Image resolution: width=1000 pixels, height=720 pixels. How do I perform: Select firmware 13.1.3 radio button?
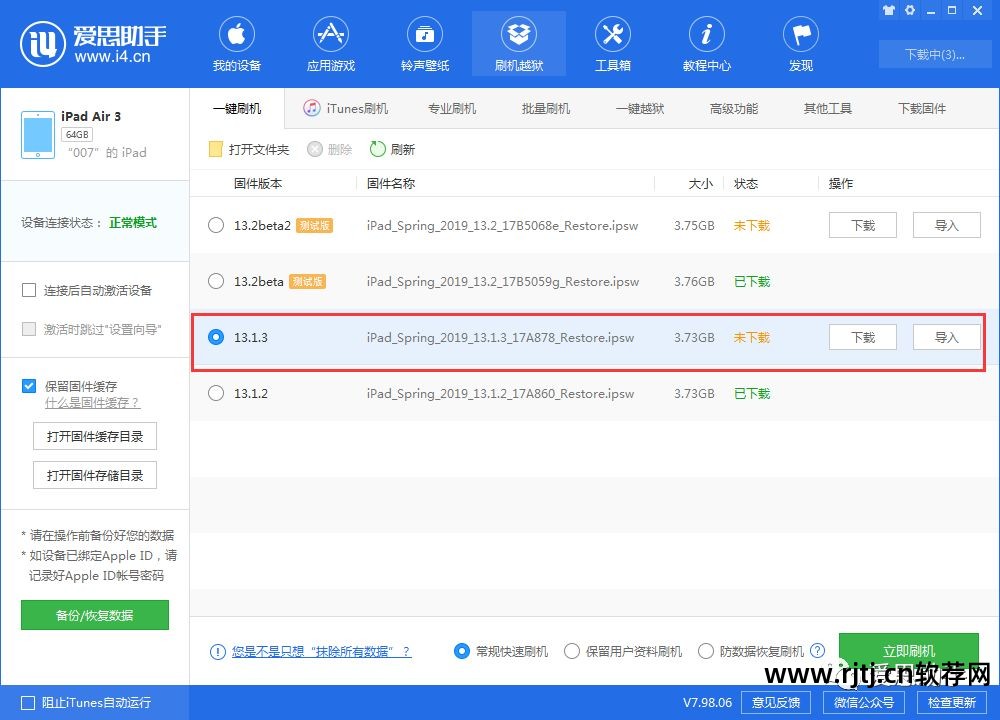pyautogui.click(x=216, y=337)
